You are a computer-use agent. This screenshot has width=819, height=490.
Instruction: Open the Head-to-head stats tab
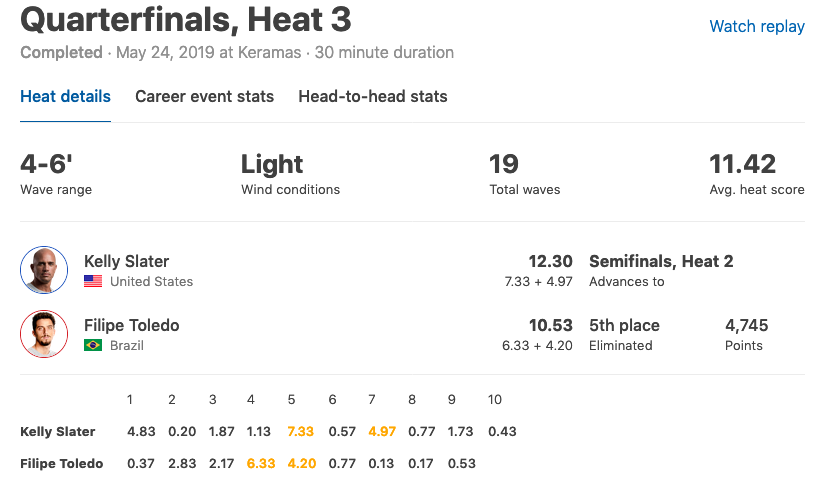point(373,97)
